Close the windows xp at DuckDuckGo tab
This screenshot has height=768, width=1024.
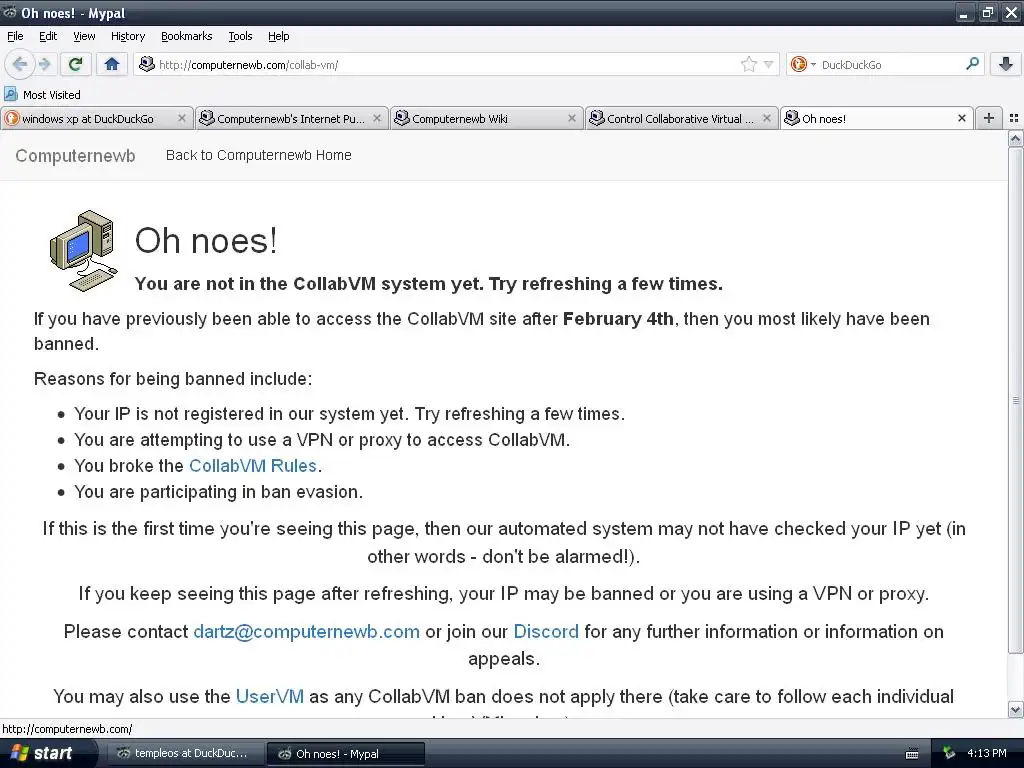[x=182, y=118]
